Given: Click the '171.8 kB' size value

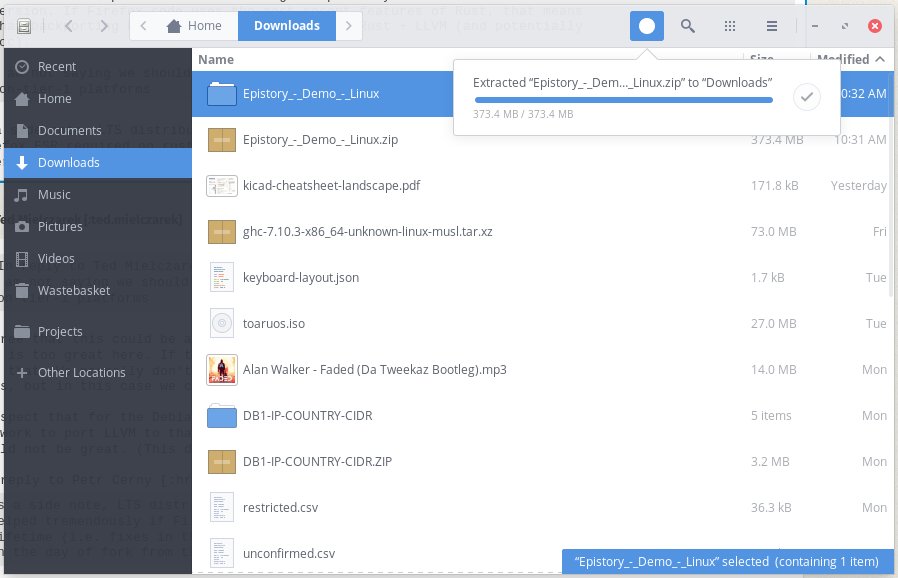Looking at the screenshot, I should coord(774,186).
